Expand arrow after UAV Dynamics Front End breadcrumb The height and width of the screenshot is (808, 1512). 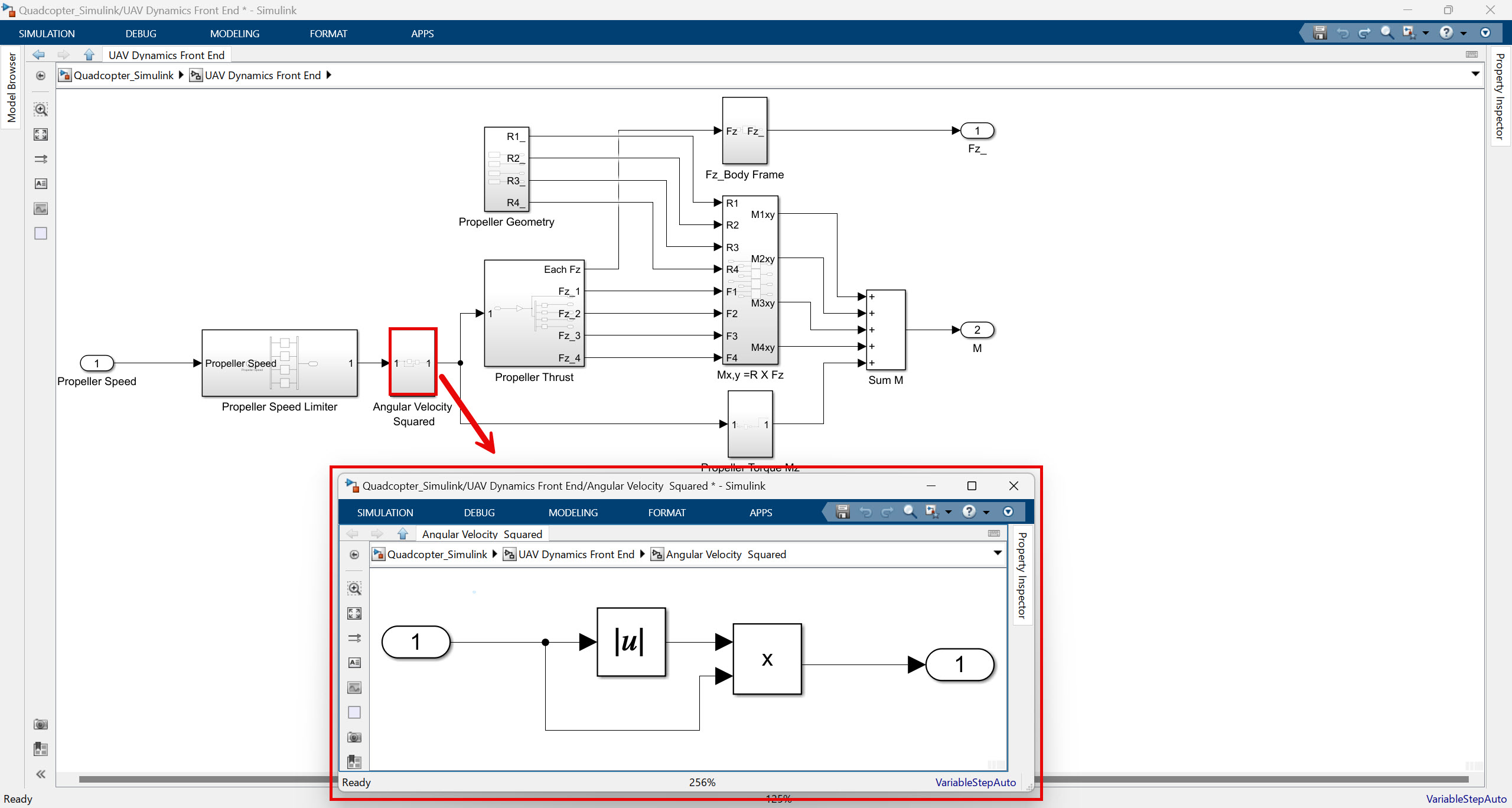[x=329, y=75]
